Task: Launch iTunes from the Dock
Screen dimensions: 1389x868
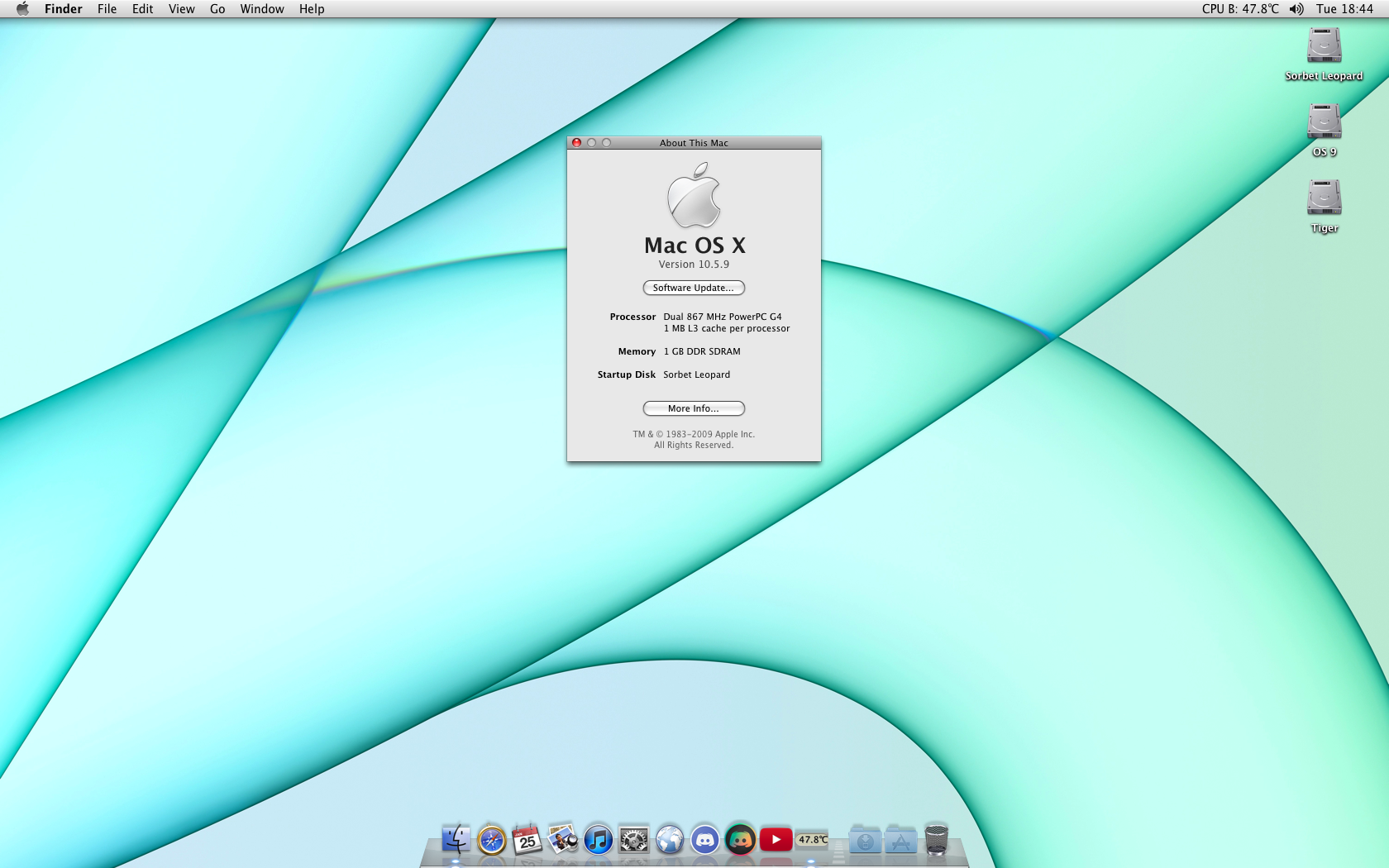Action: (x=598, y=840)
